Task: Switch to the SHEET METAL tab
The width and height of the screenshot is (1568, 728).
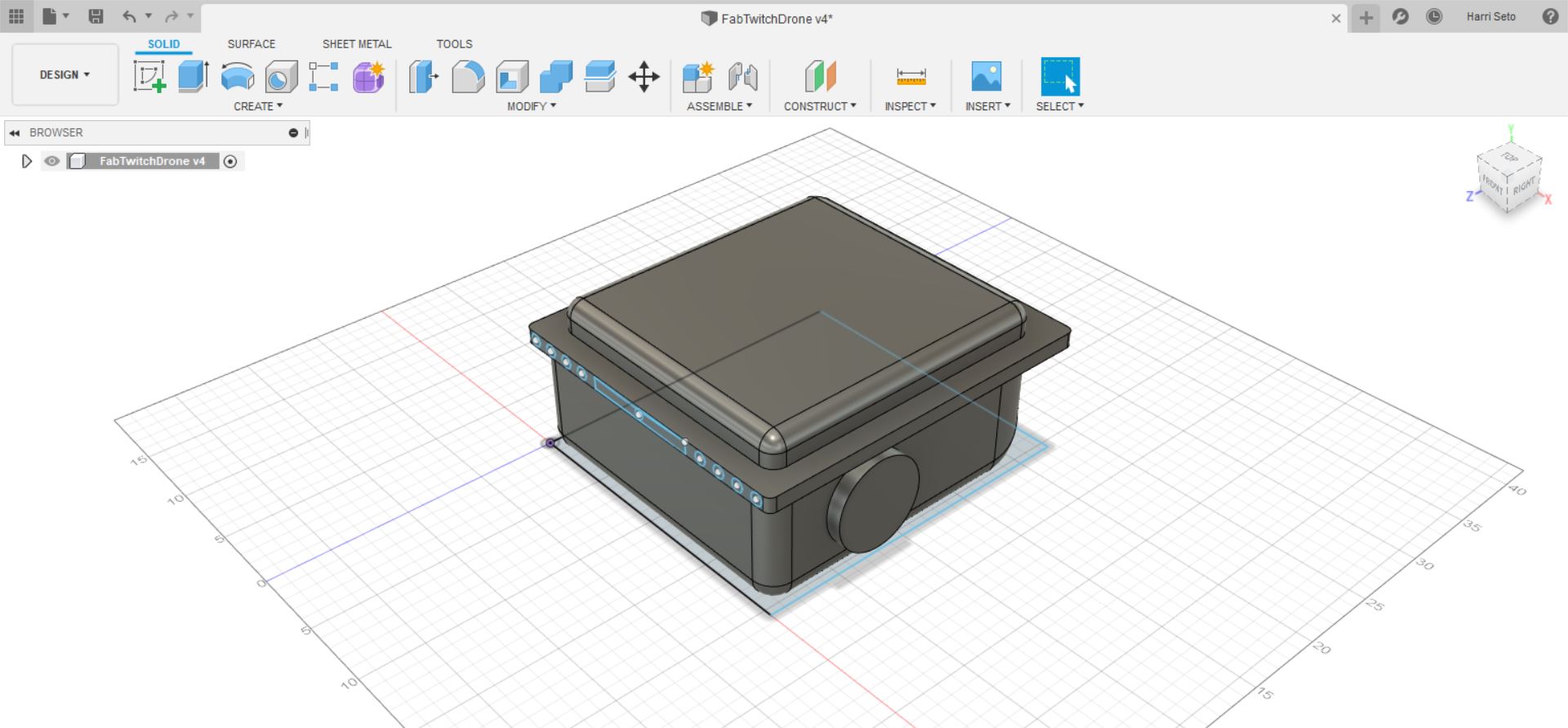Action: point(357,44)
